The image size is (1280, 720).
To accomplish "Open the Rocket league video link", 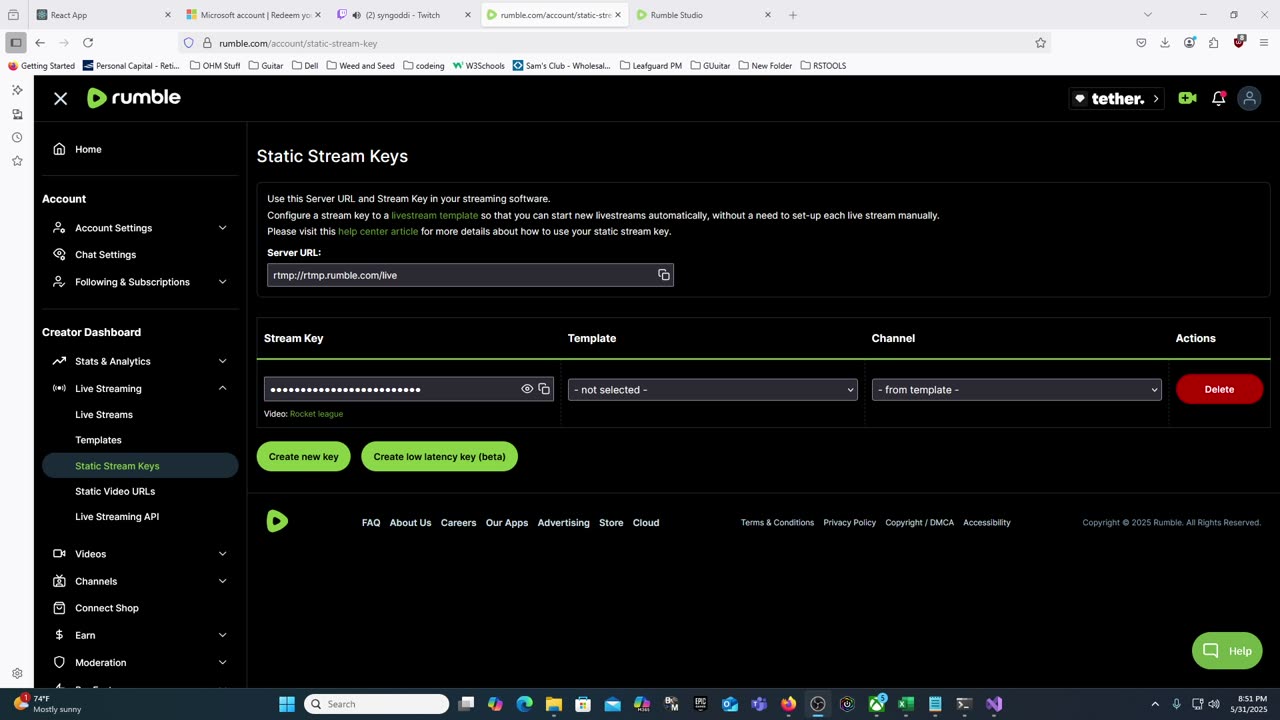I will [316, 414].
